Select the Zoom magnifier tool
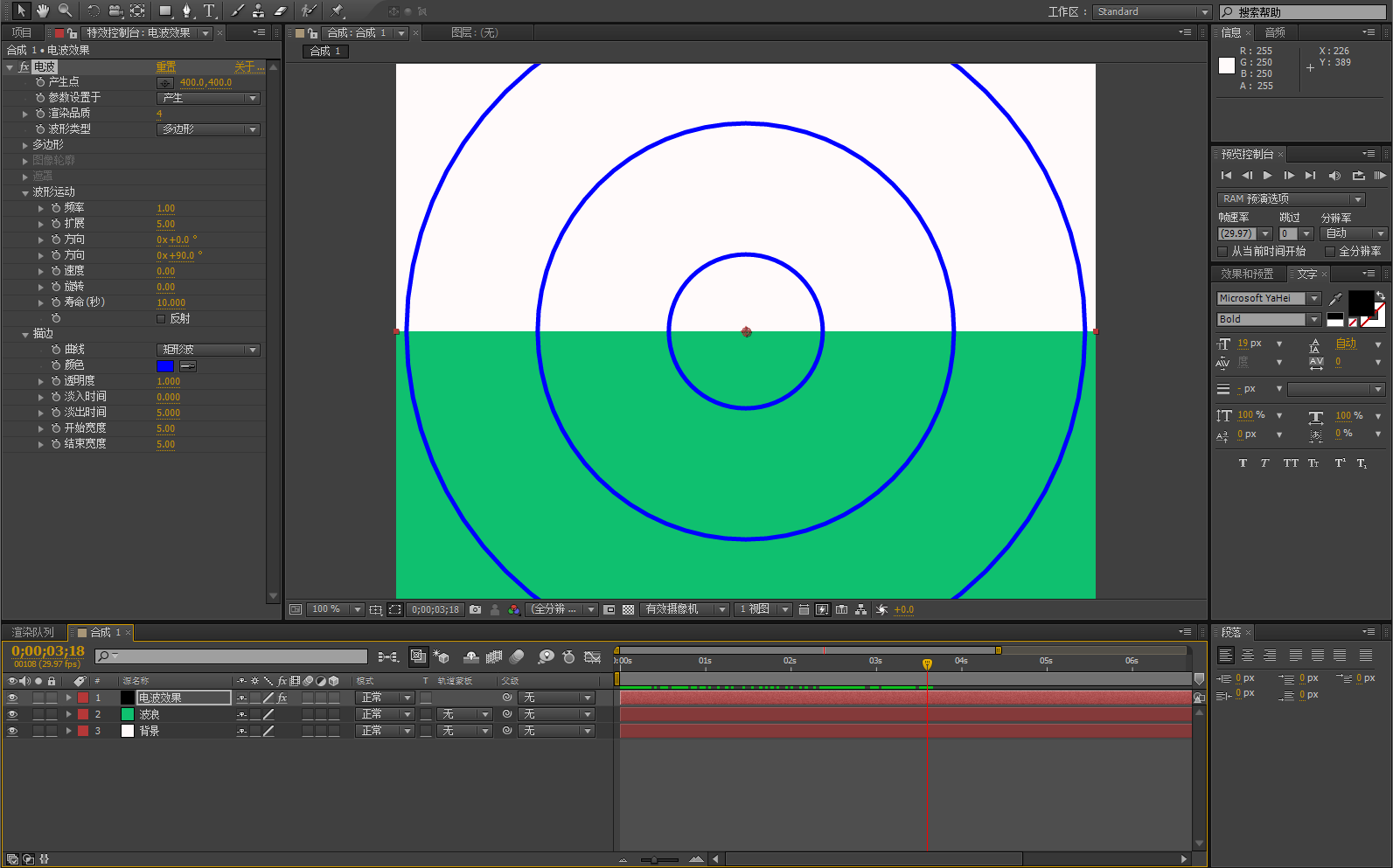 pyautogui.click(x=65, y=10)
